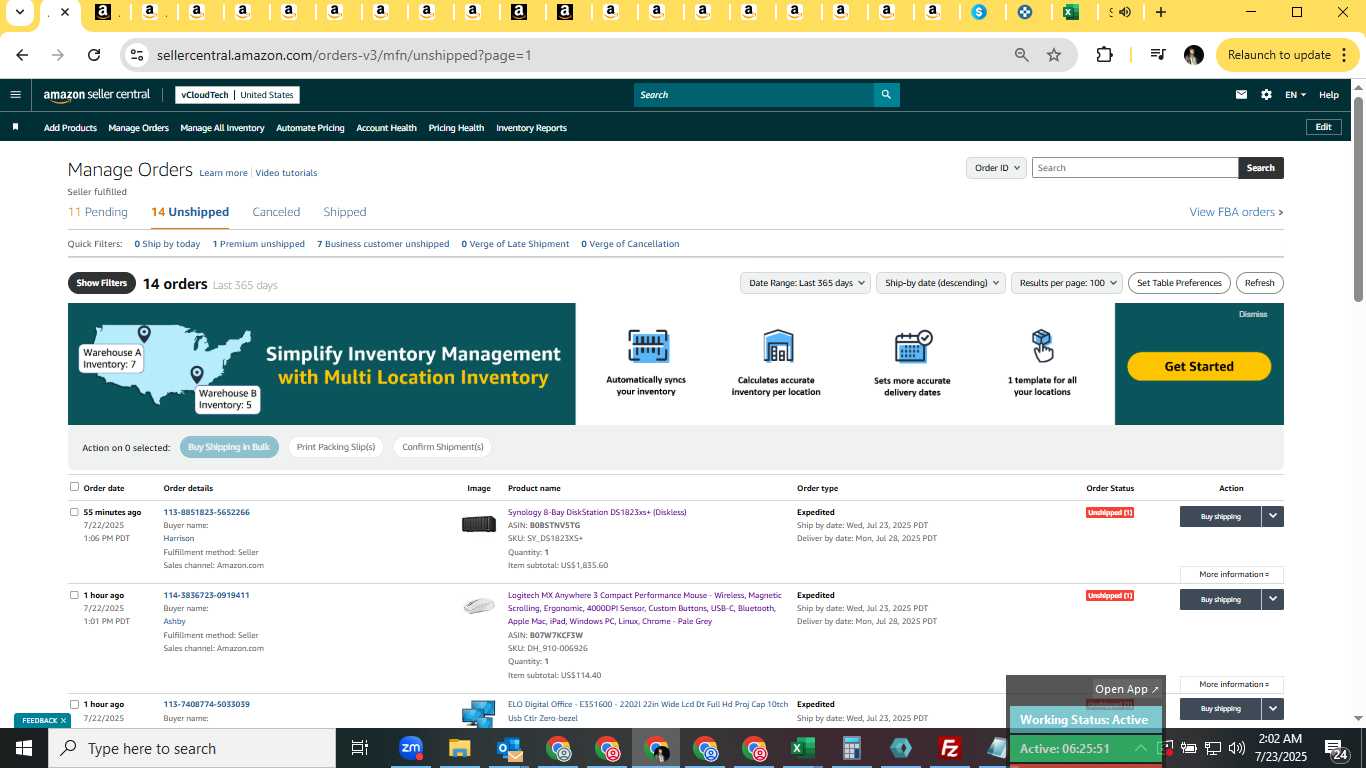
Task: Click Buy shipping for the Synology order
Action: point(1220,516)
